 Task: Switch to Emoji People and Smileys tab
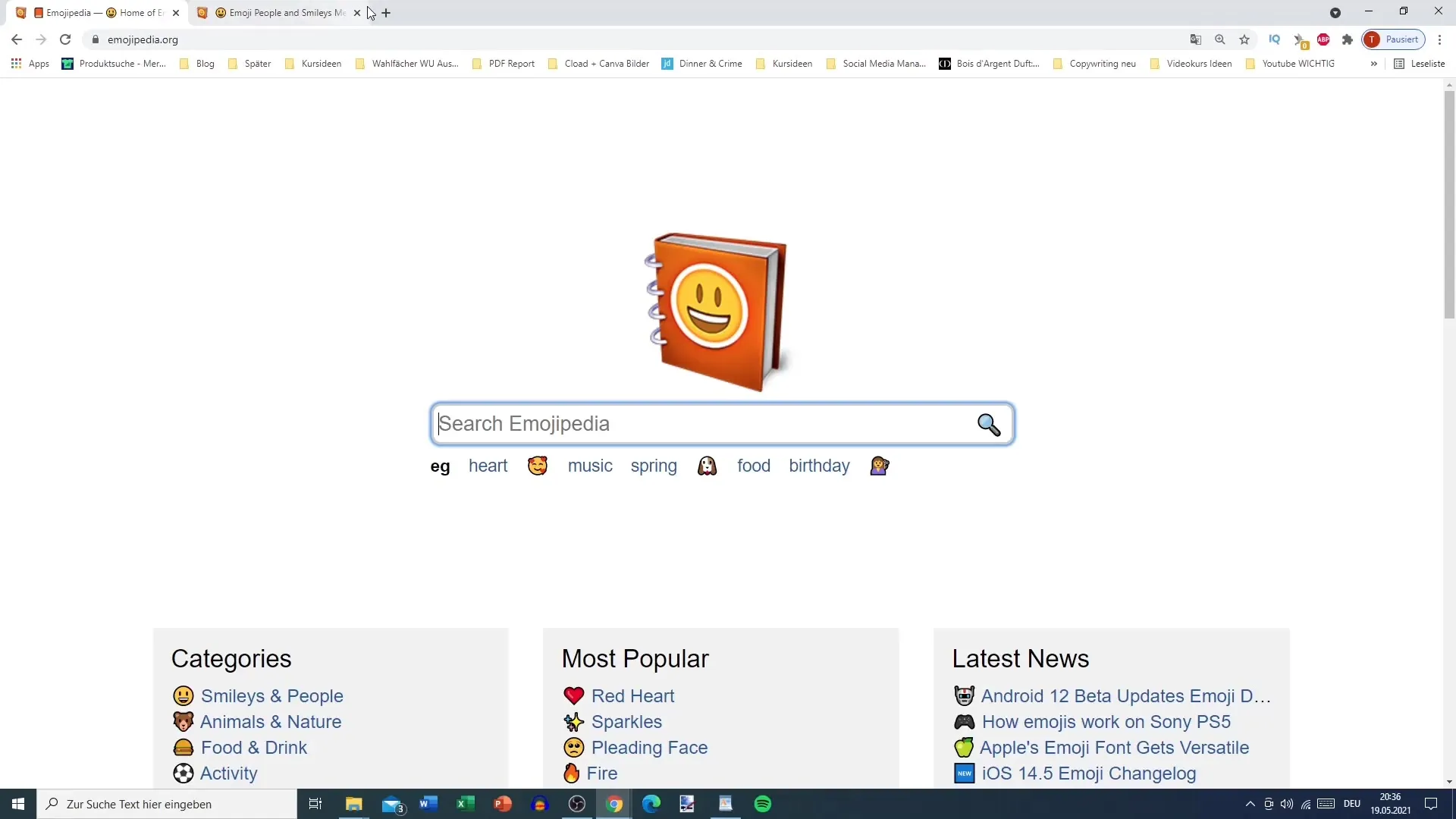tap(278, 13)
